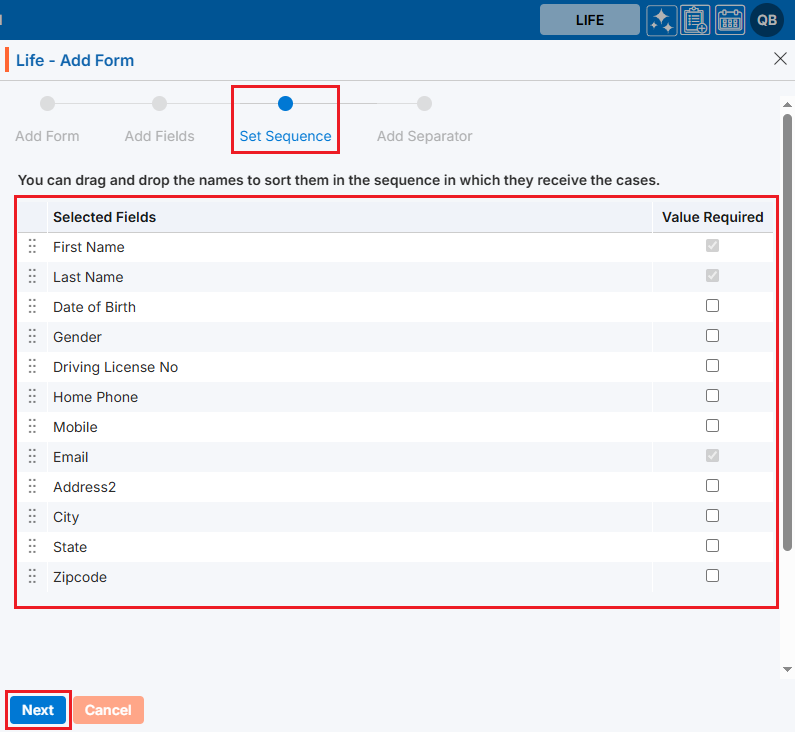This screenshot has height=732, width=795.
Task: Click the drag handle for Zipcode row
Action: coord(32,576)
